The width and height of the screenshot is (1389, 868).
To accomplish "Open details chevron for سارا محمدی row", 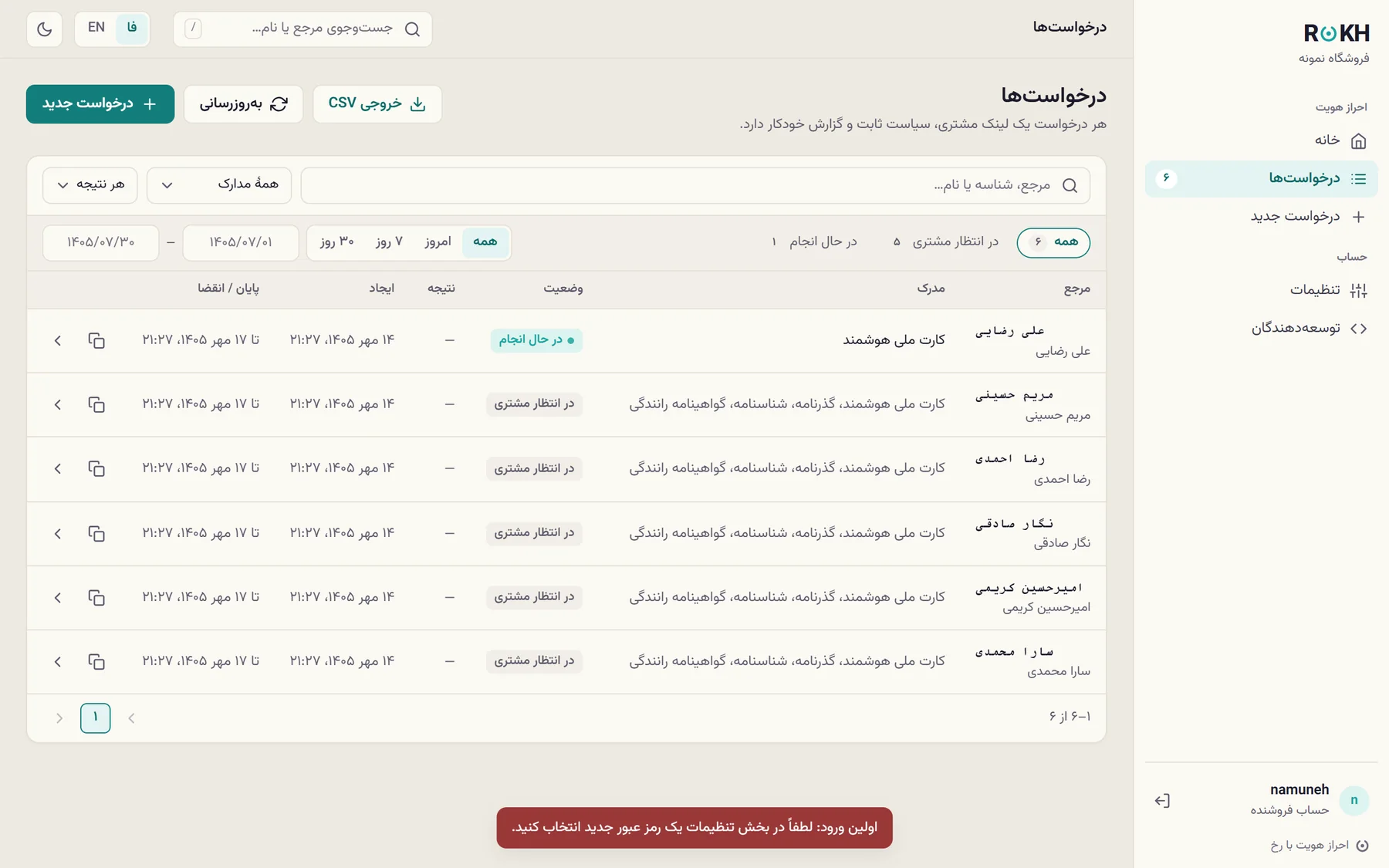I will [x=58, y=661].
